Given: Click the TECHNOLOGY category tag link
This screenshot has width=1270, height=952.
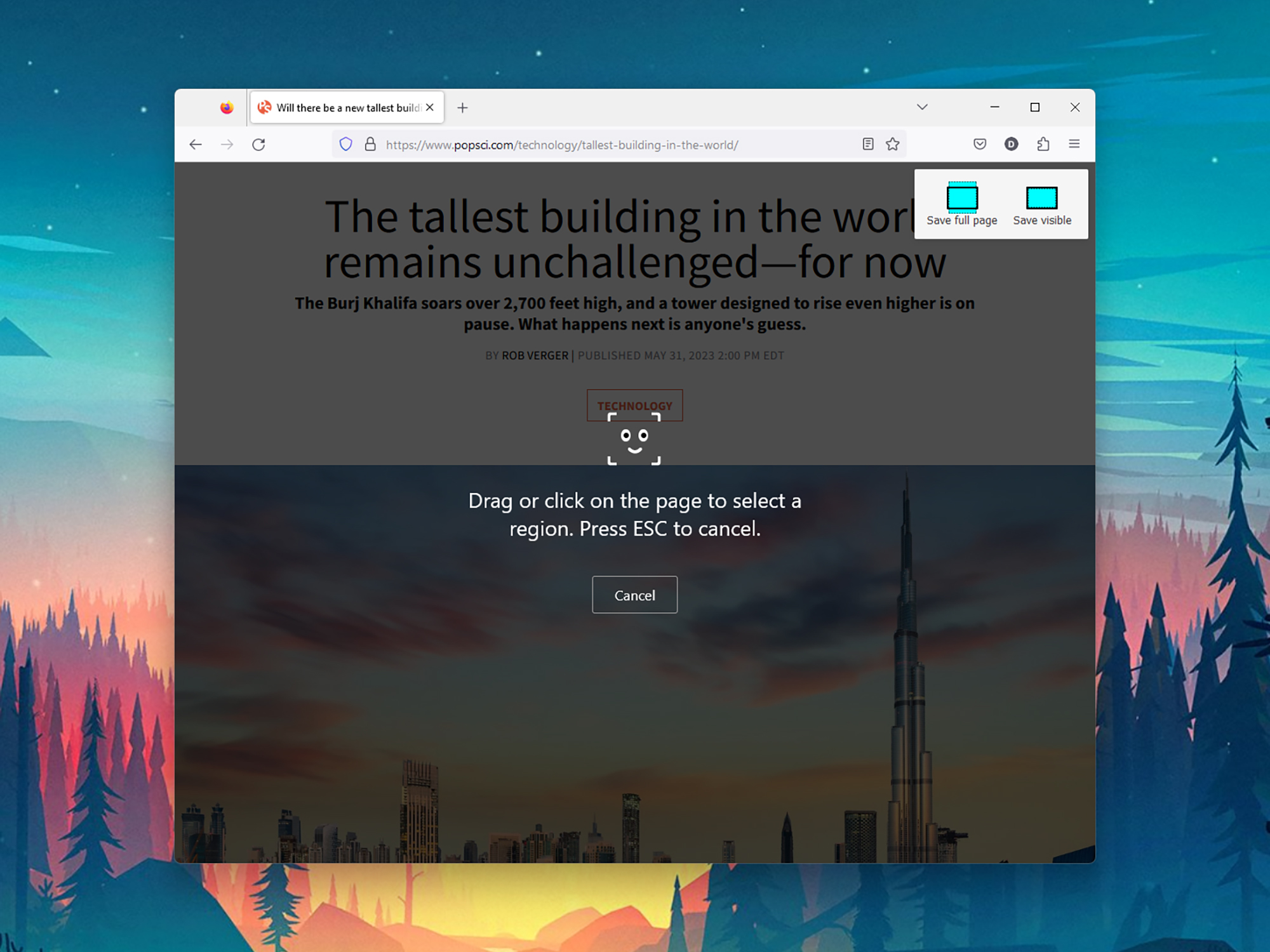Looking at the screenshot, I should (x=634, y=405).
